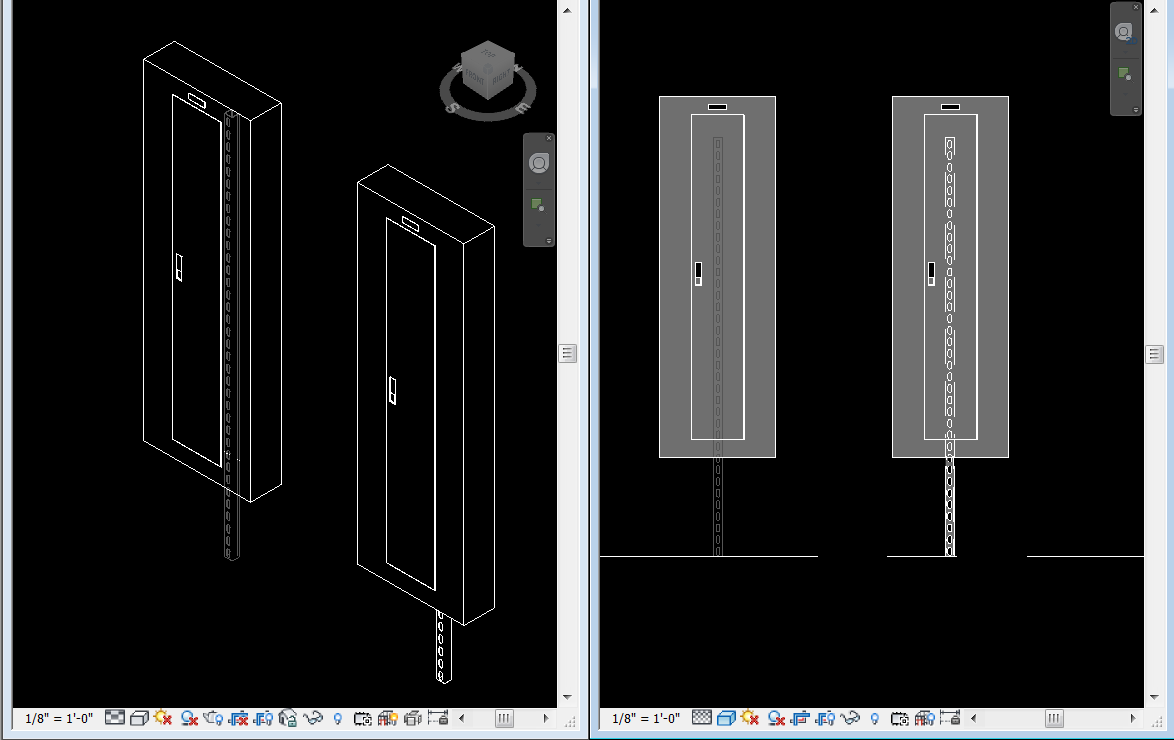The height and width of the screenshot is (740, 1174).
Task: Open Visual Style options in the left view
Action: [137, 717]
